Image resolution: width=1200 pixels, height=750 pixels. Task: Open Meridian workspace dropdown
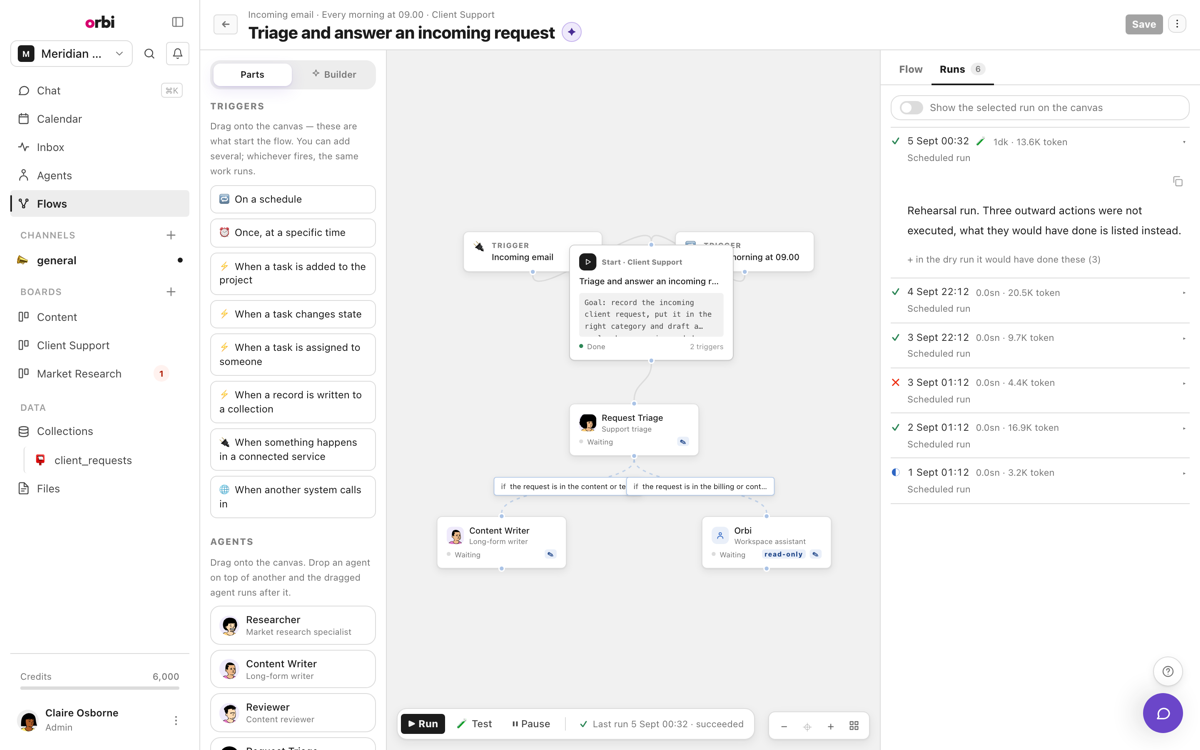[71, 54]
